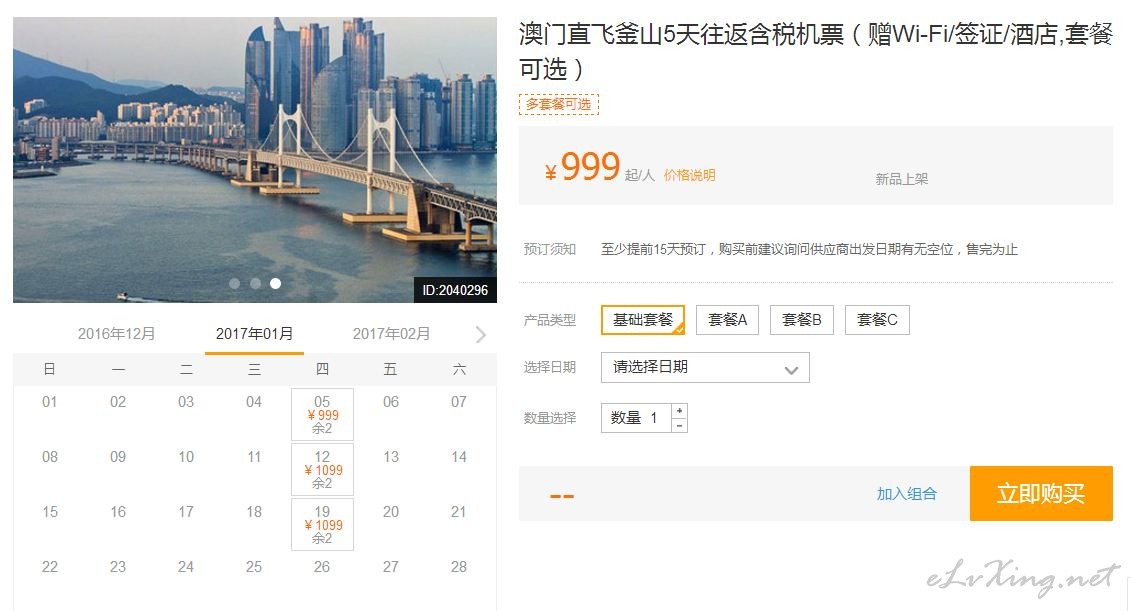This screenshot has width=1131, height=611.
Task: Click the 多套餐可选 tag
Action: 558,105
